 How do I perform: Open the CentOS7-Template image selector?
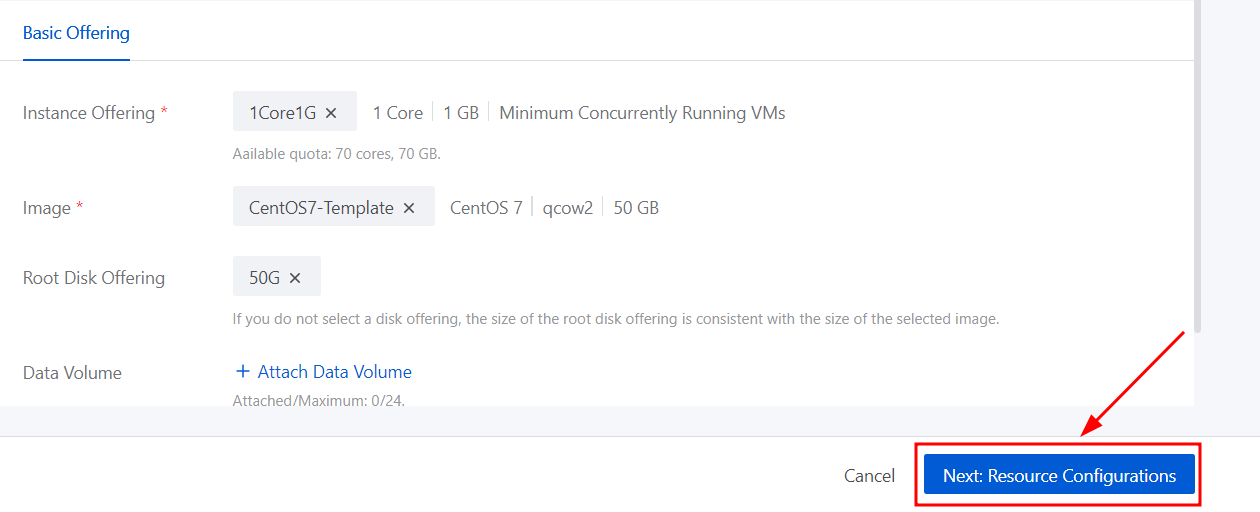(320, 208)
